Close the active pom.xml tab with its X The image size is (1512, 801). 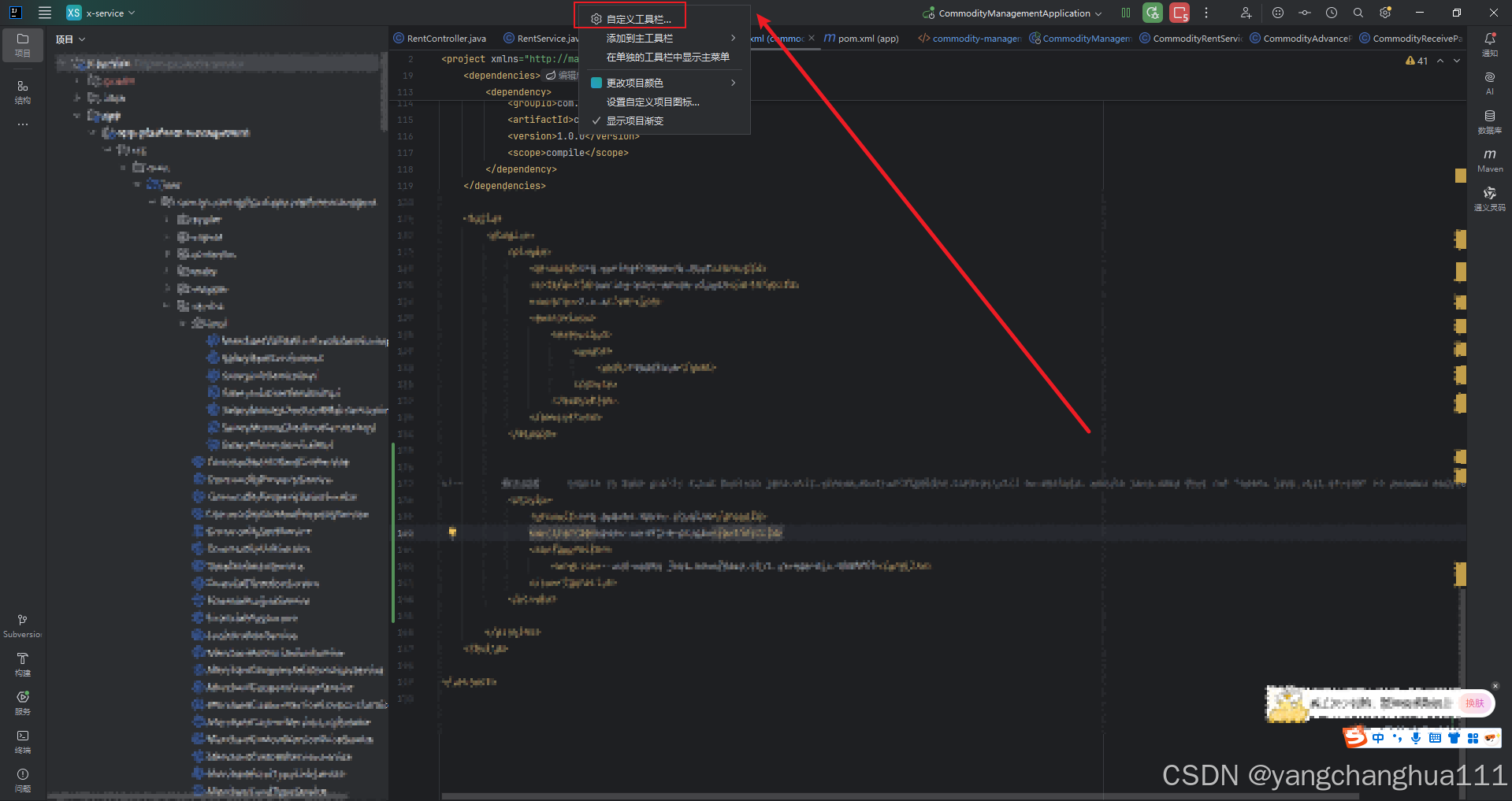812,38
